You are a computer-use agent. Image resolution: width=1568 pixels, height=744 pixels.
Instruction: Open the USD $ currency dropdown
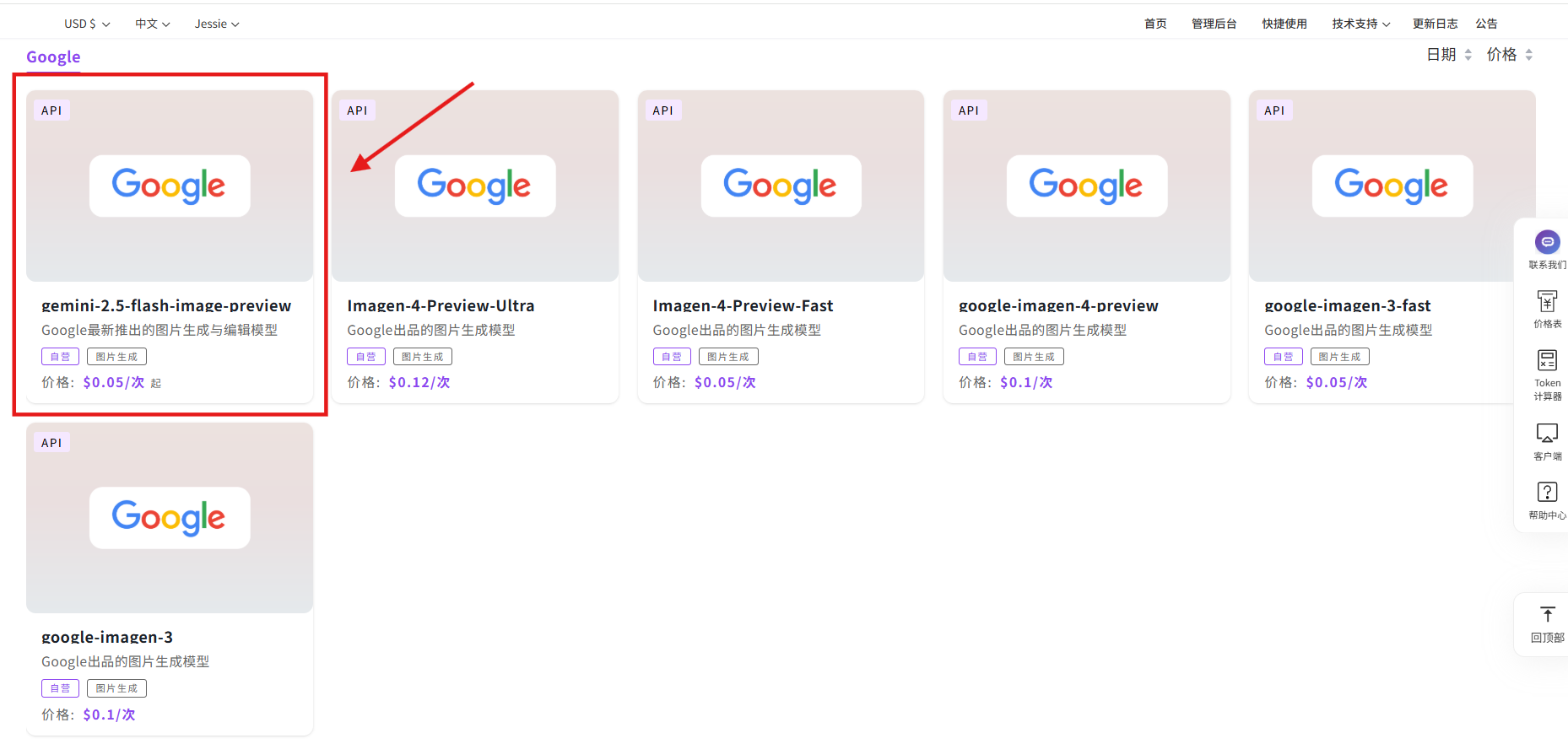point(87,24)
